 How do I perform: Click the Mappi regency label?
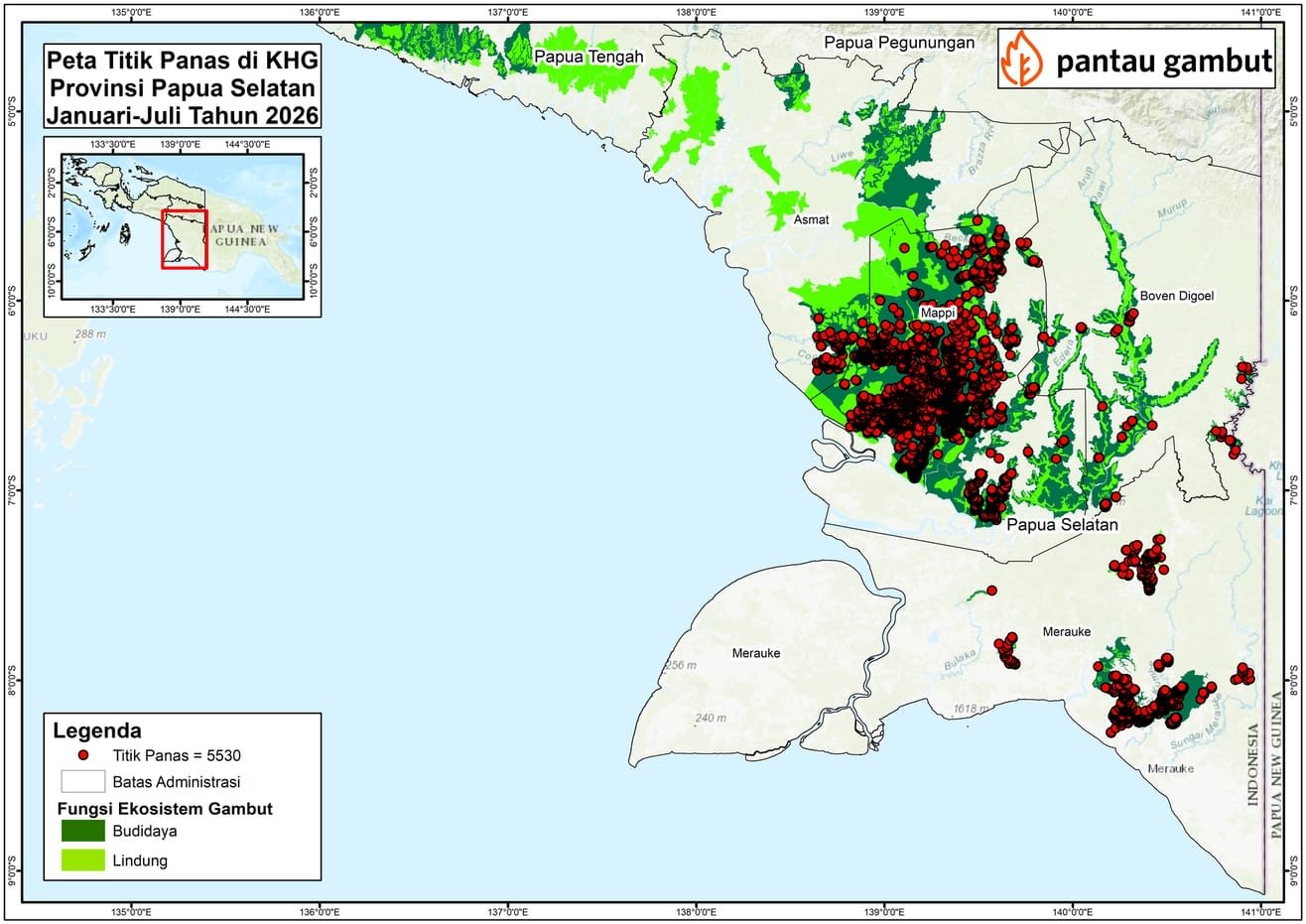pyautogui.click(x=938, y=313)
